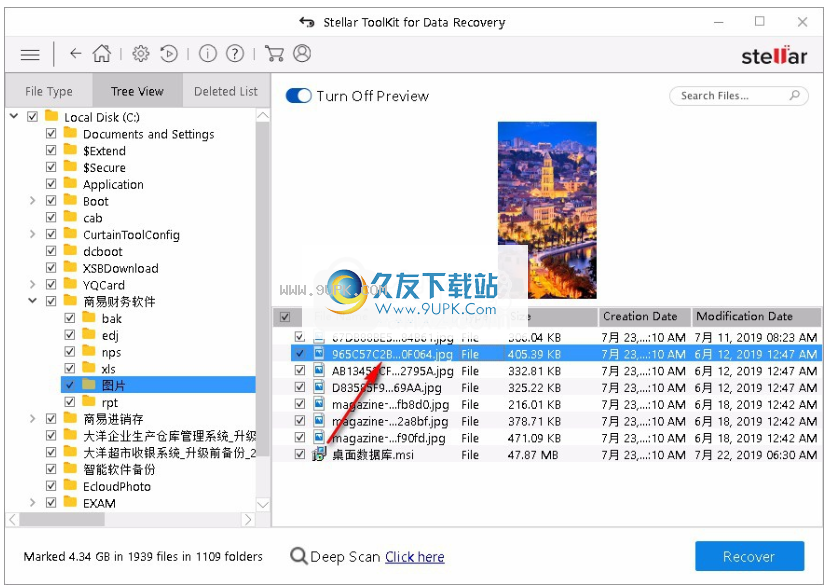Click the EcloudPhoto folder icon

click(x=70, y=485)
